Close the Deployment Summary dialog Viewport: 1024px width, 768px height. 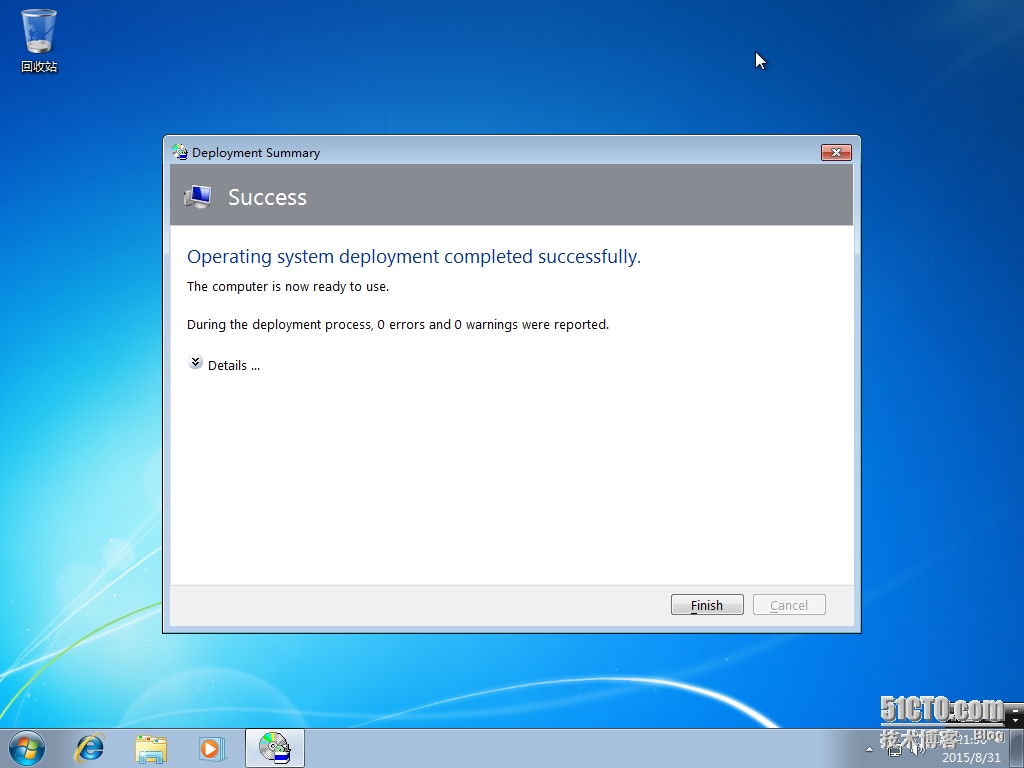[x=836, y=152]
